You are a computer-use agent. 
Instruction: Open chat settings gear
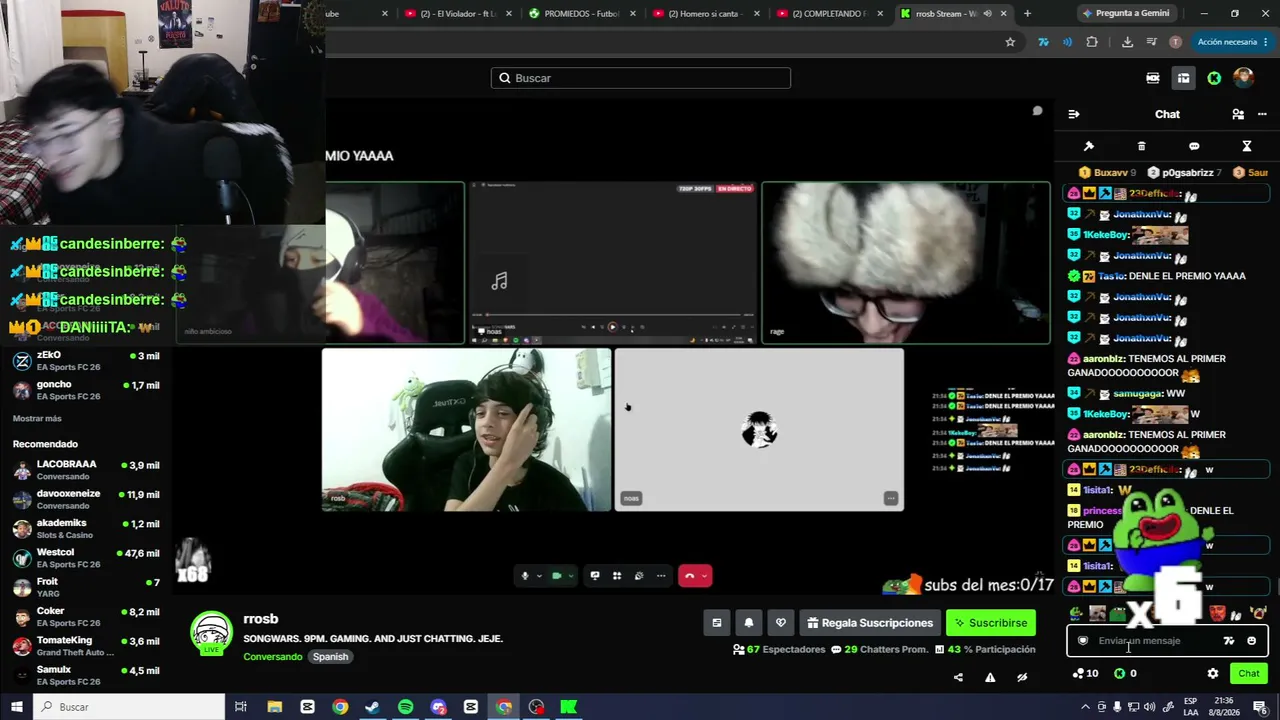pyautogui.click(x=1213, y=674)
